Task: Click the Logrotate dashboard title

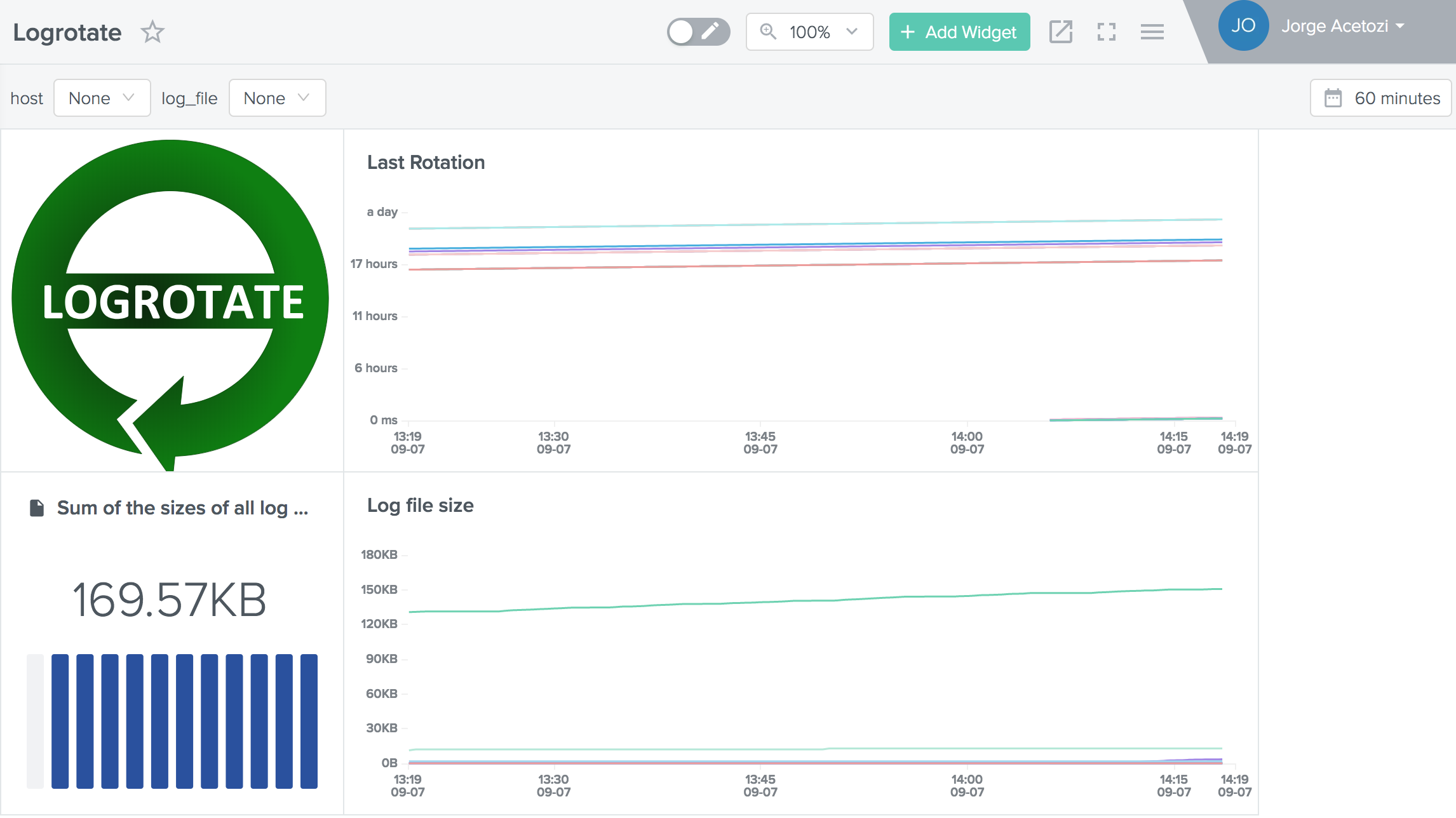Action: pos(67,32)
